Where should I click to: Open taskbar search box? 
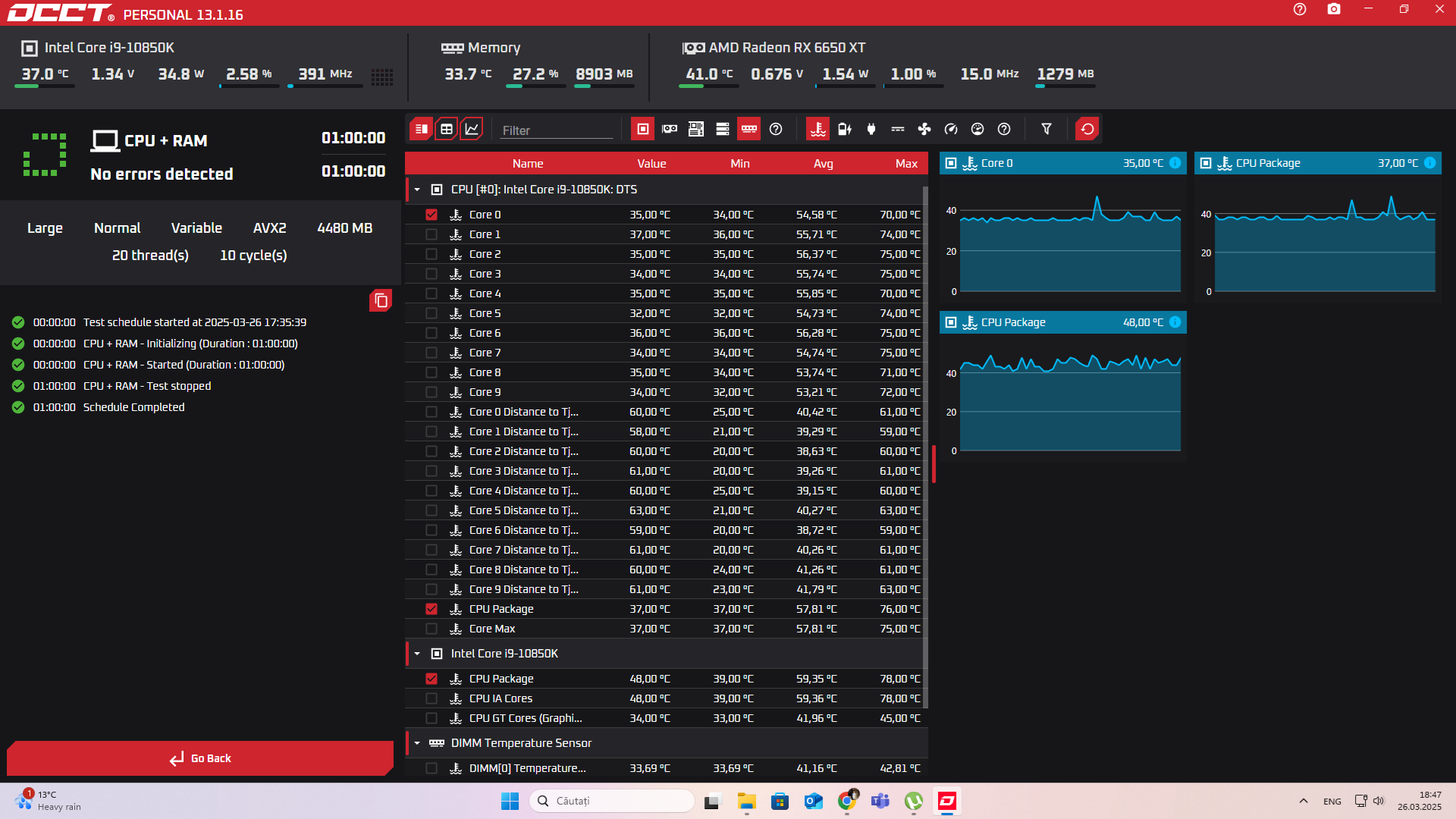tap(611, 801)
